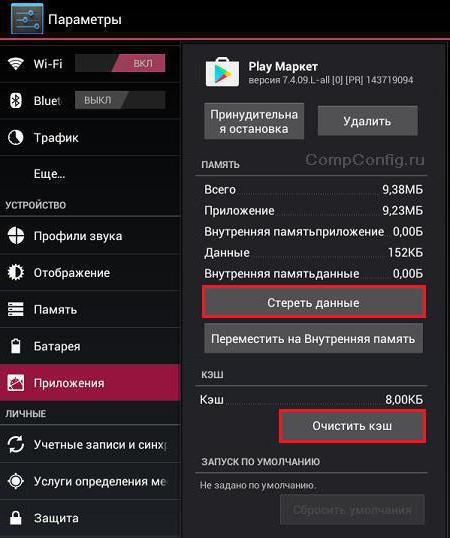
Task: Tap the Параметры settings icon in header
Action: [x=27, y=19]
